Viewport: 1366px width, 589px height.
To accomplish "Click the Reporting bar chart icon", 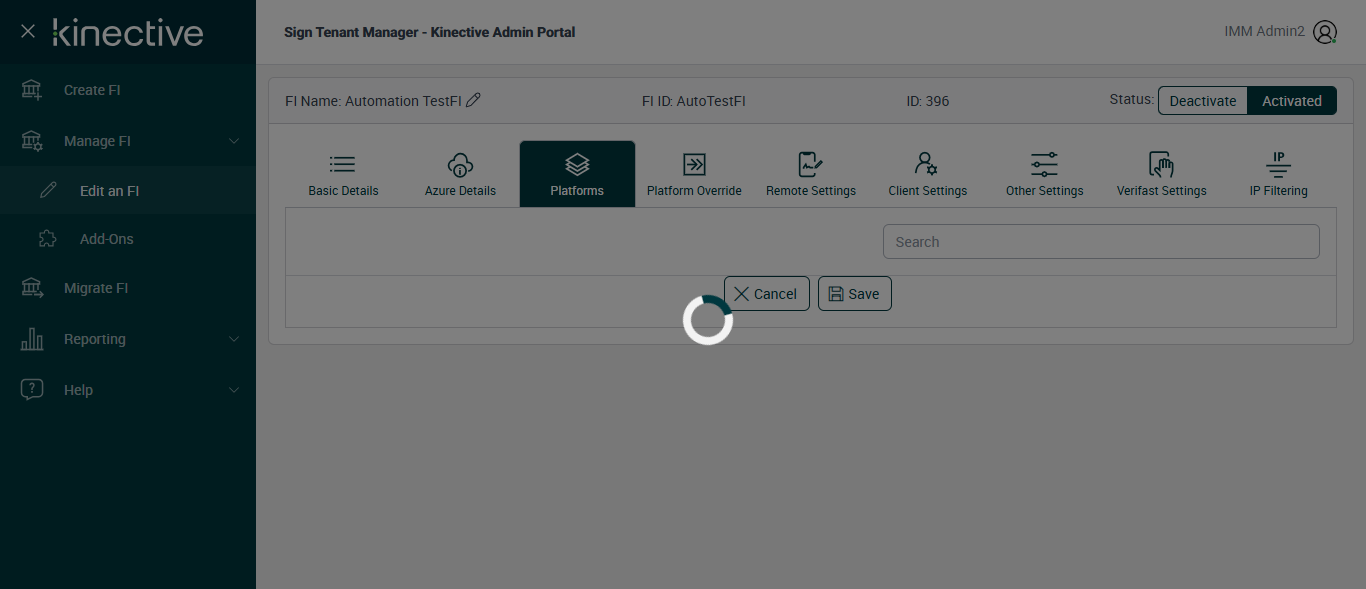I will coord(32,339).
